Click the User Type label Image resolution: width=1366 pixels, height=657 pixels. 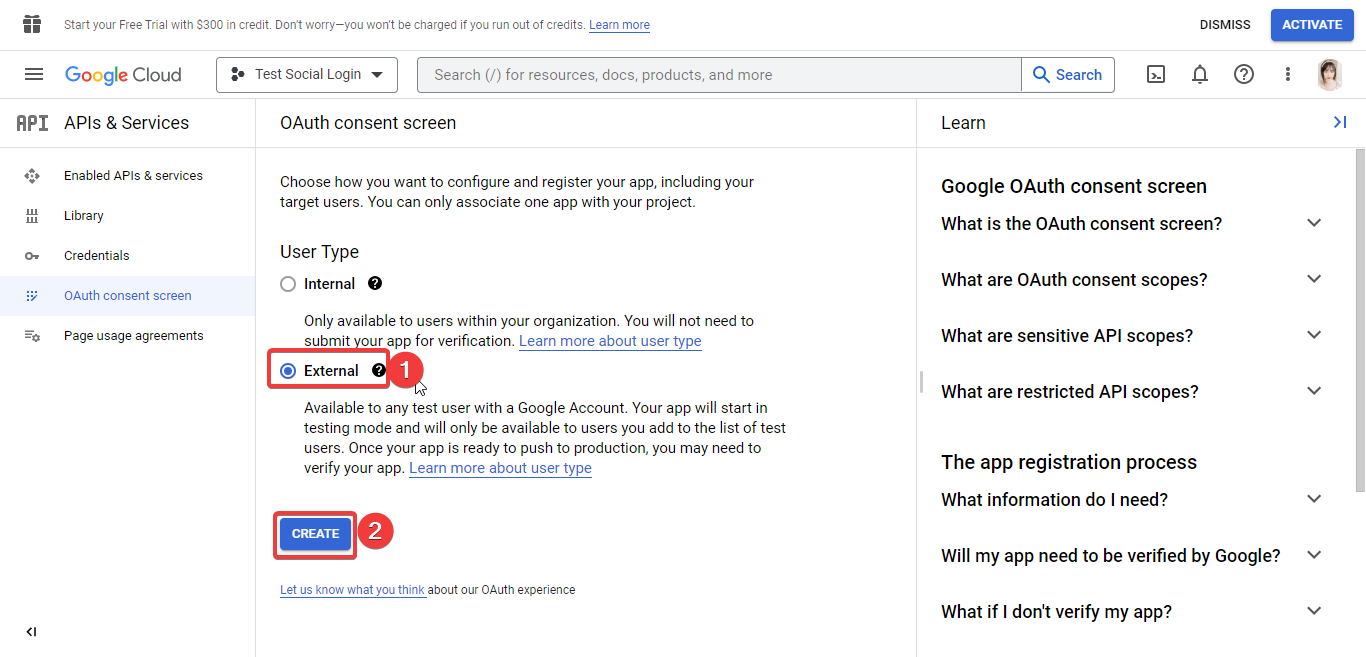[x=319, y=252]
